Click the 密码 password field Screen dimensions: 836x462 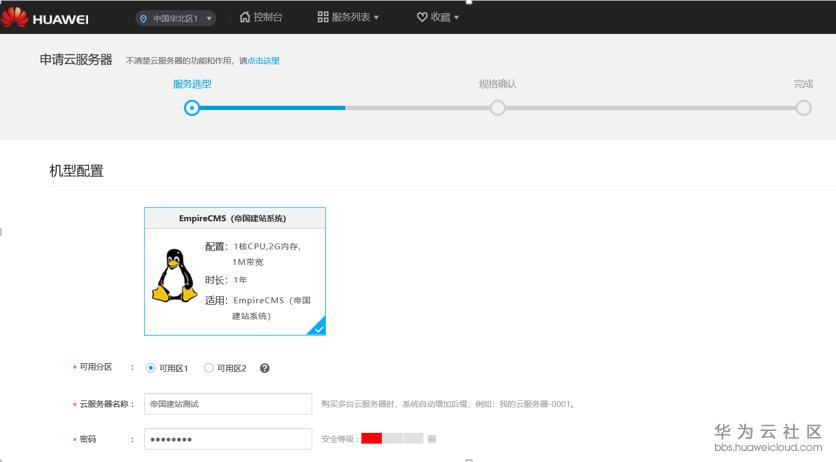point(228,439)
